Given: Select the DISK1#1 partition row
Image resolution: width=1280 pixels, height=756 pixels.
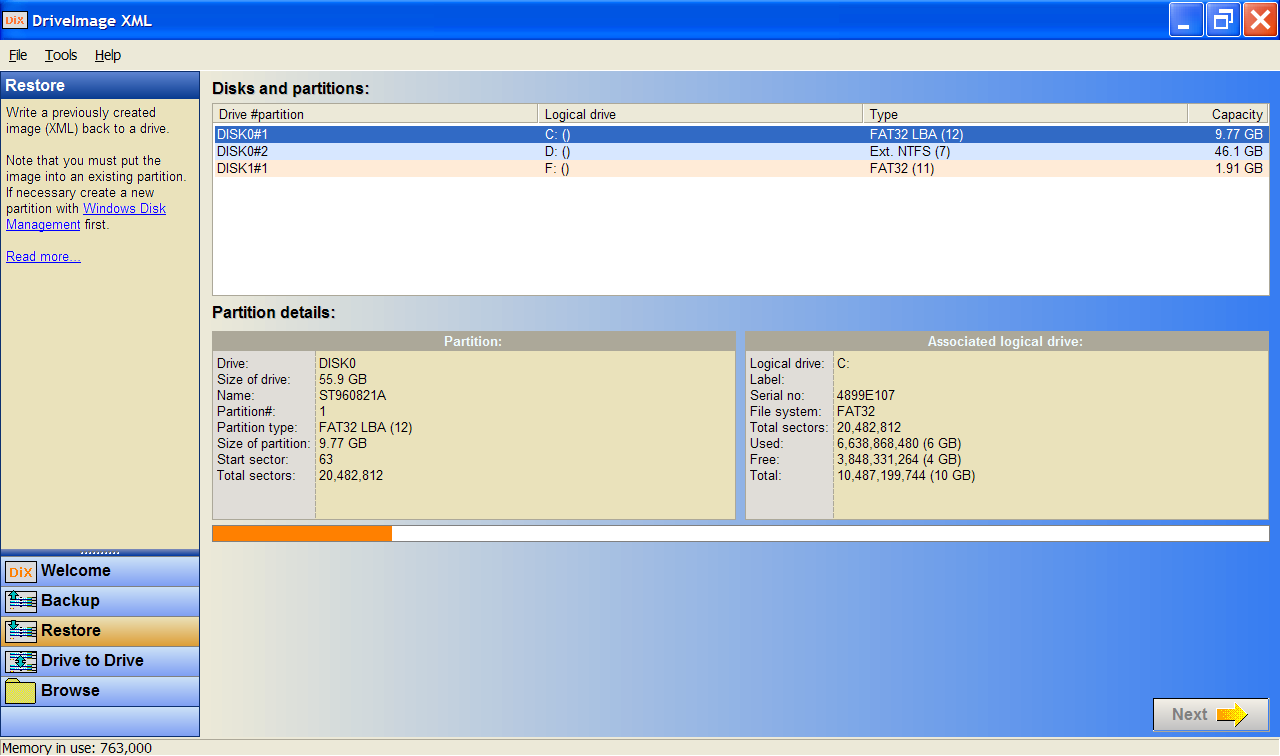Looking at the screenshot, I should tap(740, 168).
